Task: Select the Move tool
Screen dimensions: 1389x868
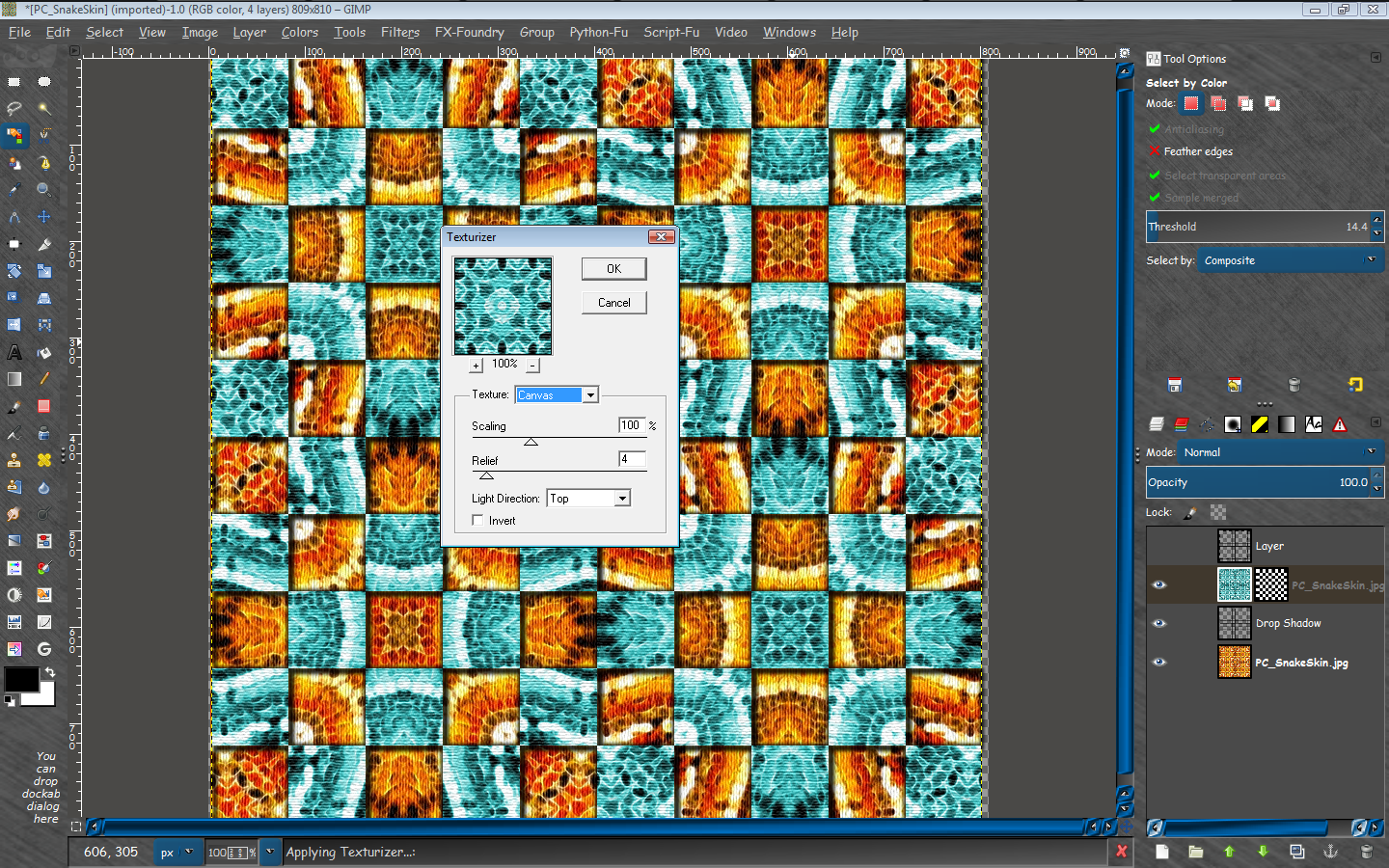Action: point(44,217)
